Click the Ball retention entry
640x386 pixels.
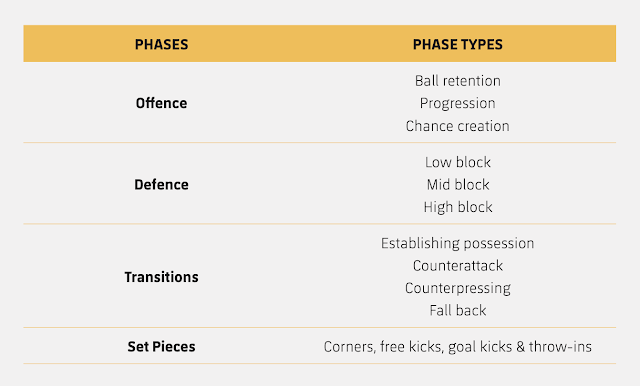(x=458, y=81)
